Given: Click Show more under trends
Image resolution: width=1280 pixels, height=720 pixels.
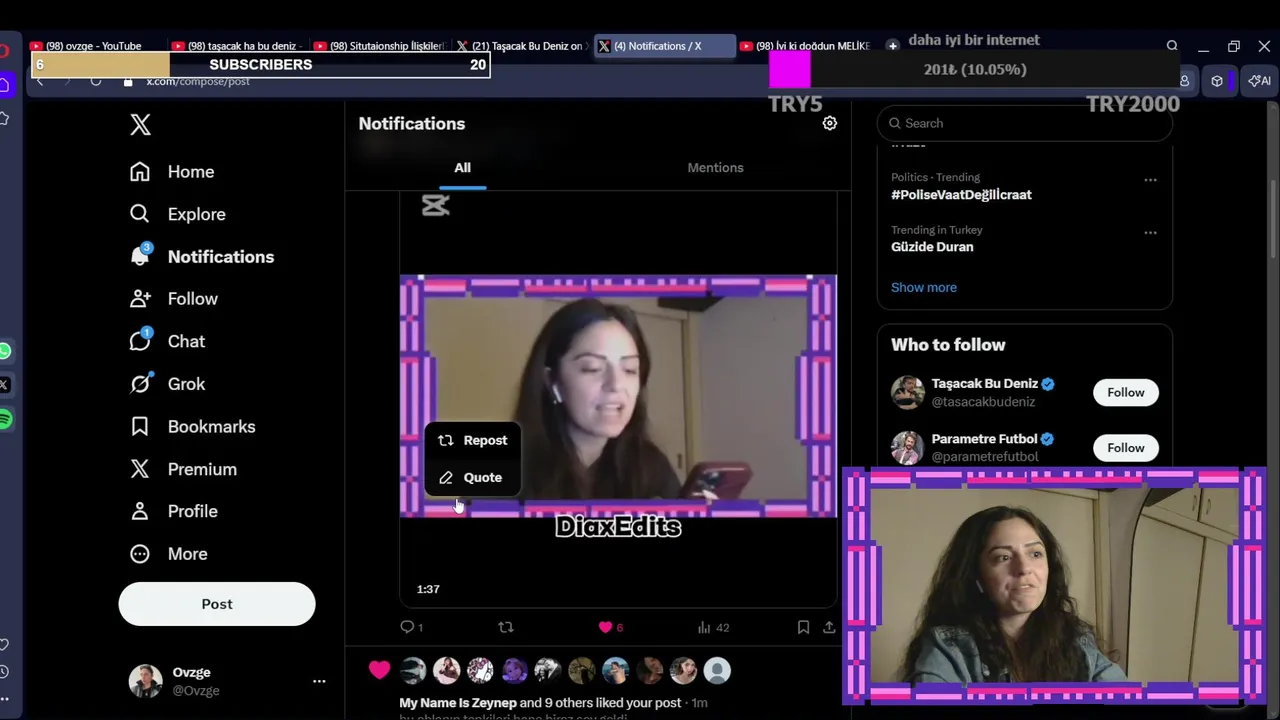Looking at the screenshot, I should coord(924,287).
